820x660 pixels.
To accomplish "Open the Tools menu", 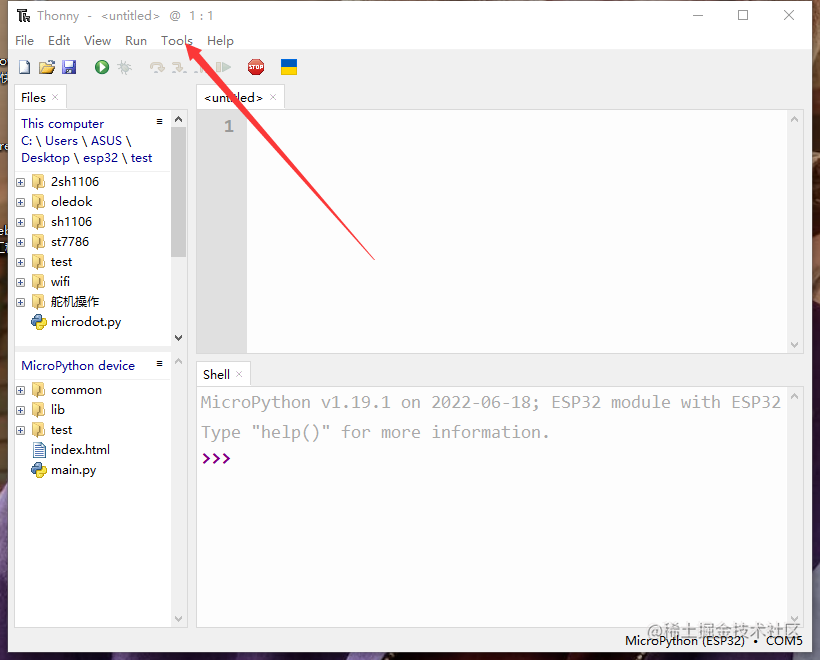I will click(176, 41).
